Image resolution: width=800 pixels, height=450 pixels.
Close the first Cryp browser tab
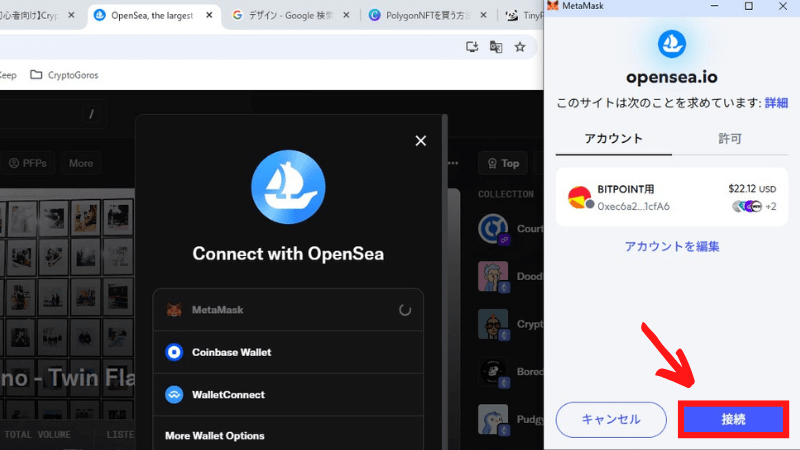(71, 15)
